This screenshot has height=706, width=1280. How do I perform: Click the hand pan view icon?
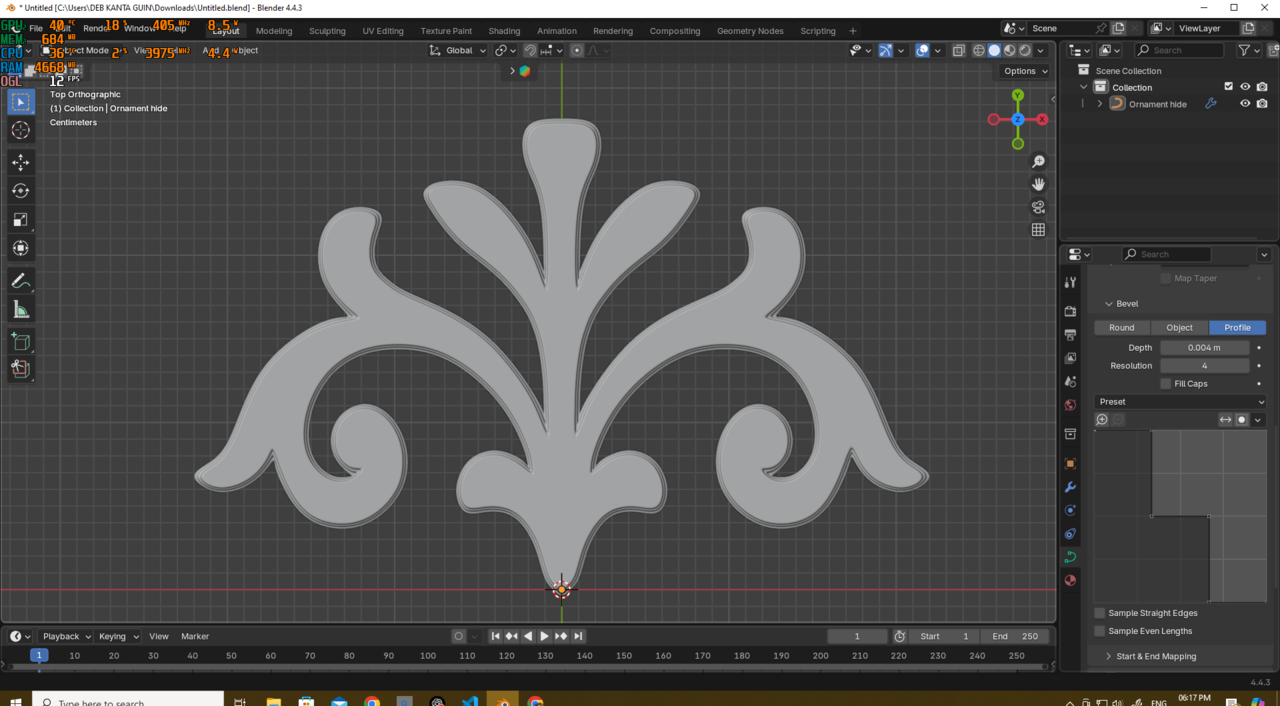point(1038,184)
